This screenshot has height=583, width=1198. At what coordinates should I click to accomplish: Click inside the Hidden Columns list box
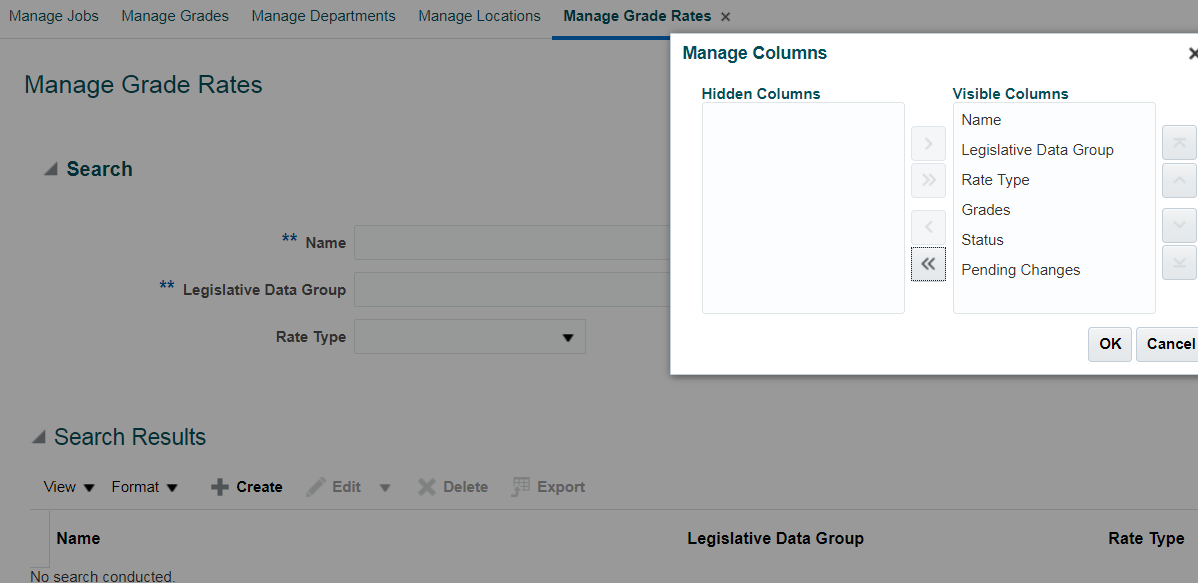point(803,208)
